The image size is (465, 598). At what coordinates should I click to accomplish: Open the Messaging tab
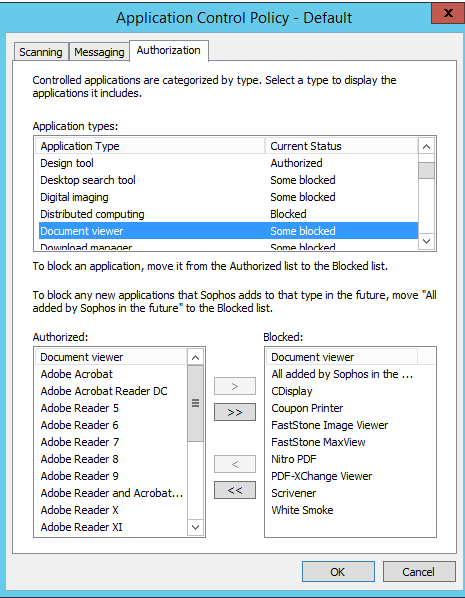[99, 52]
